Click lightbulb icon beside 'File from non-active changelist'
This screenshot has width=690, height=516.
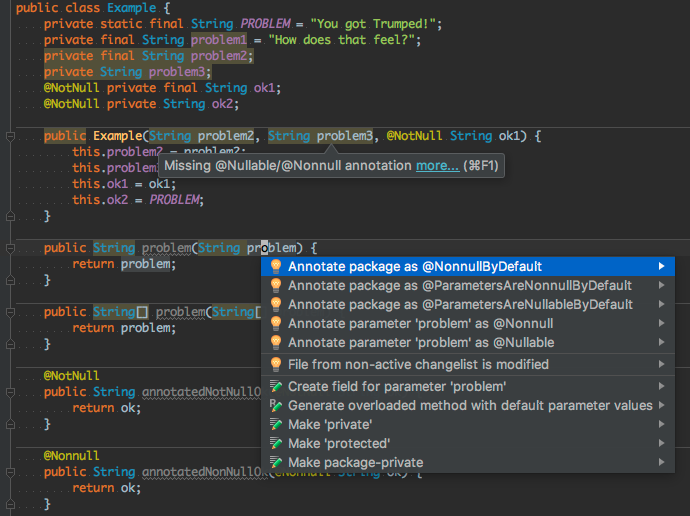pos(276,364)
